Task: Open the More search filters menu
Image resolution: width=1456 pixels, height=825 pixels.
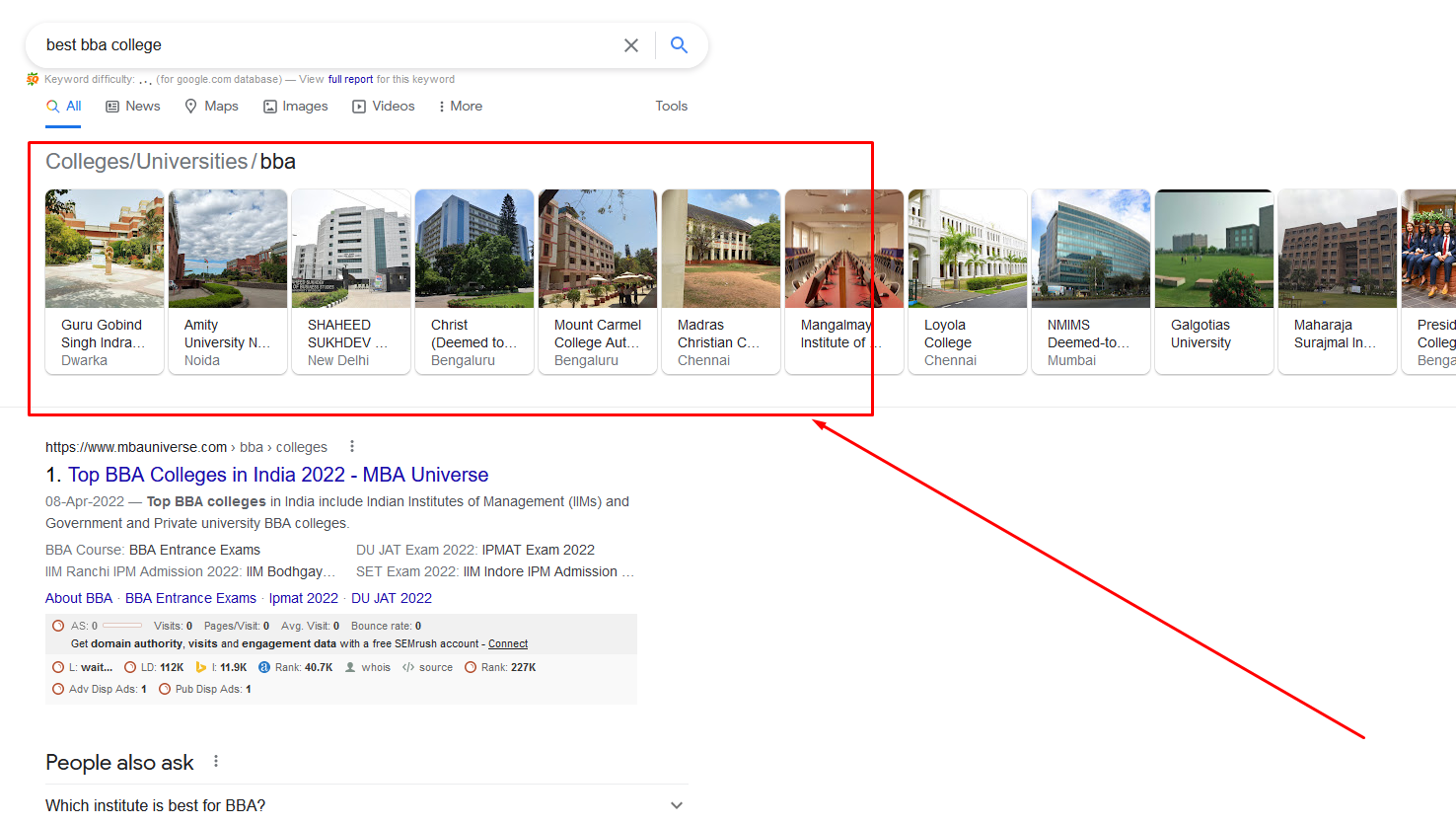Action: tap(461, 107)
